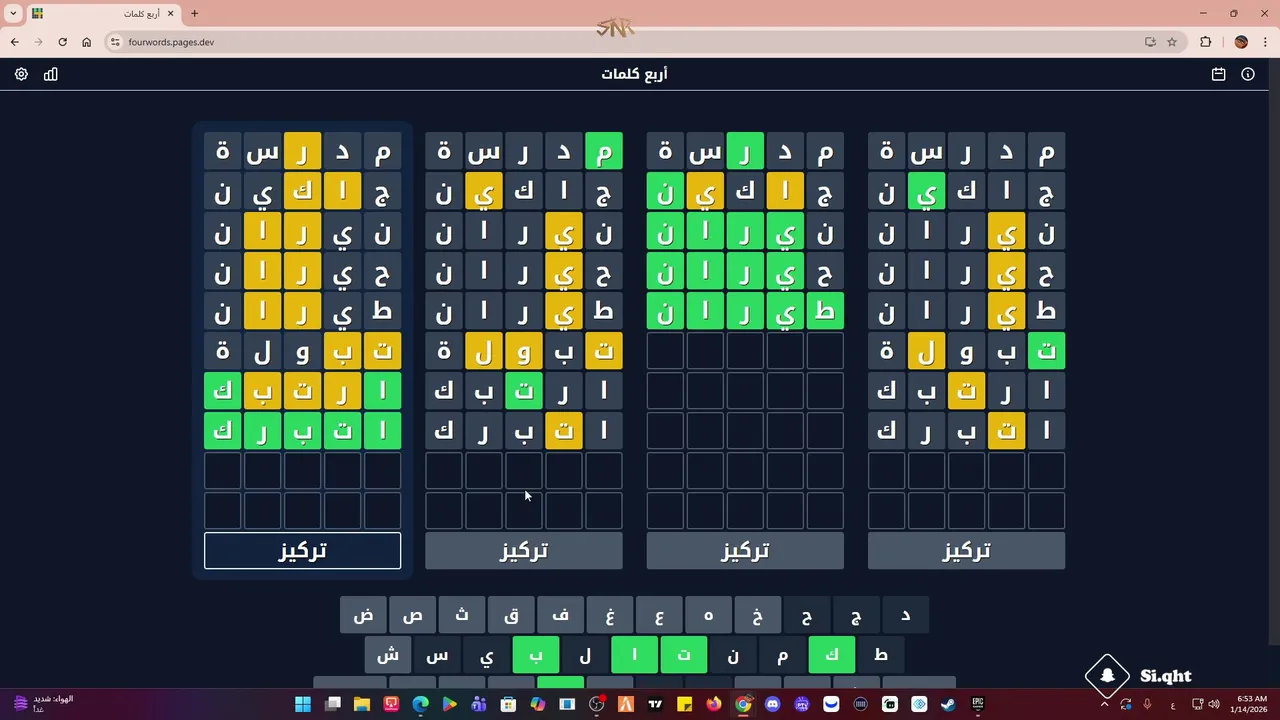Tap the ض key on the keyboard
Viewport: 1280px width, 720px height.
coord(364,615)
